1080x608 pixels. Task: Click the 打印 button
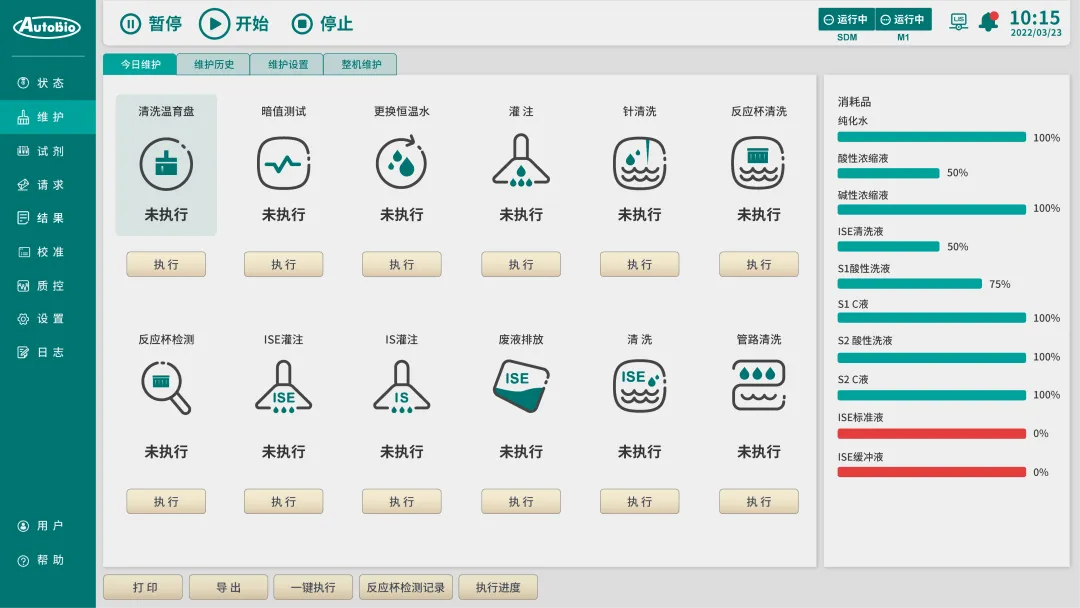pyautogui.click(x=143, y=587)
